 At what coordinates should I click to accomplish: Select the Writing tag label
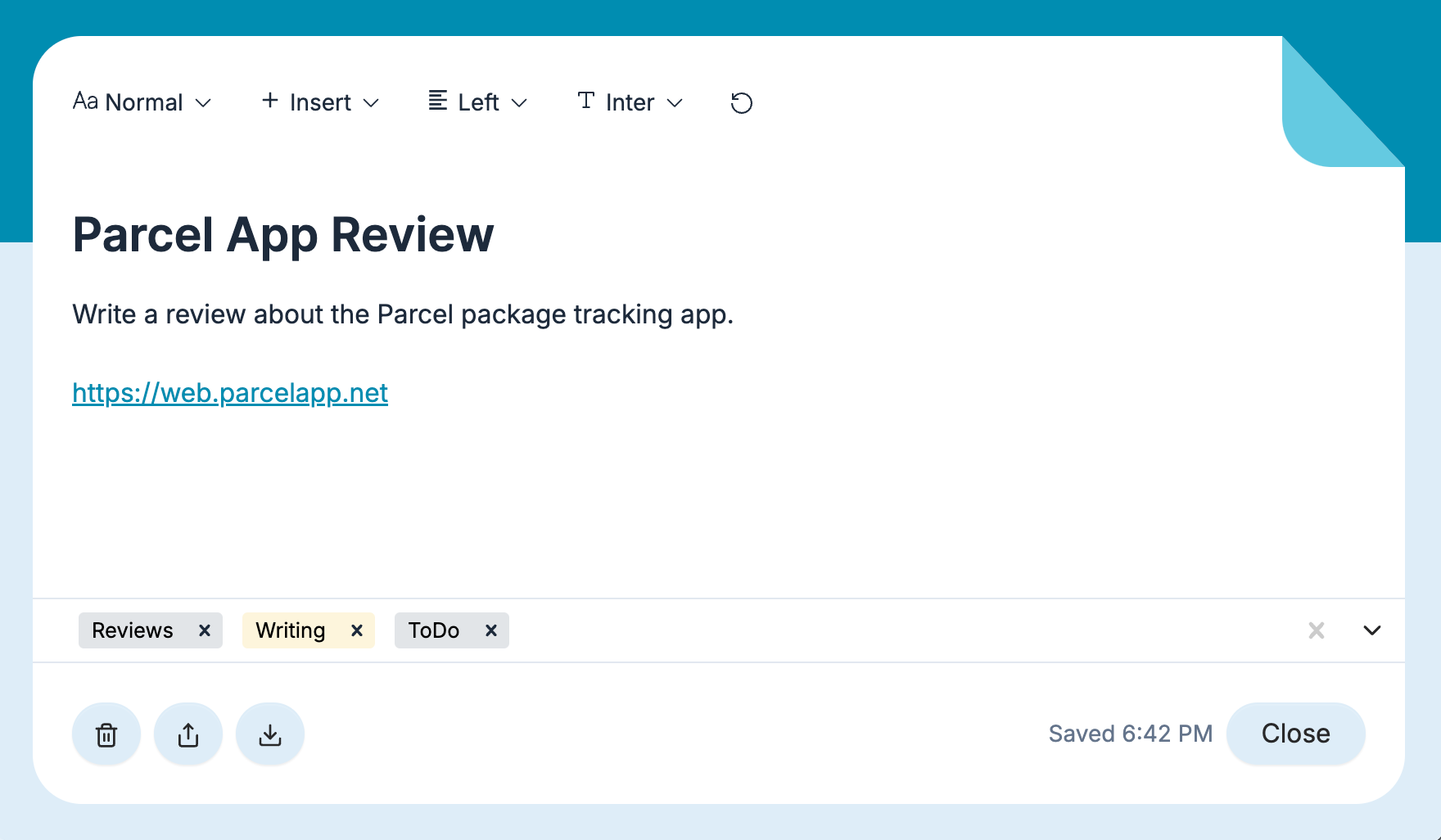[291, 630]
